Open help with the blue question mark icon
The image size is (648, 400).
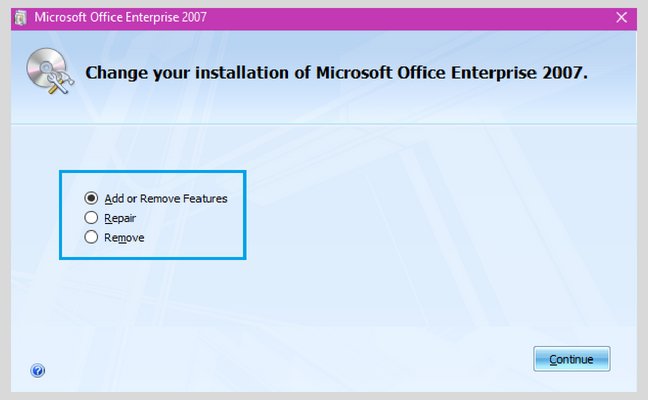(38, 371)
